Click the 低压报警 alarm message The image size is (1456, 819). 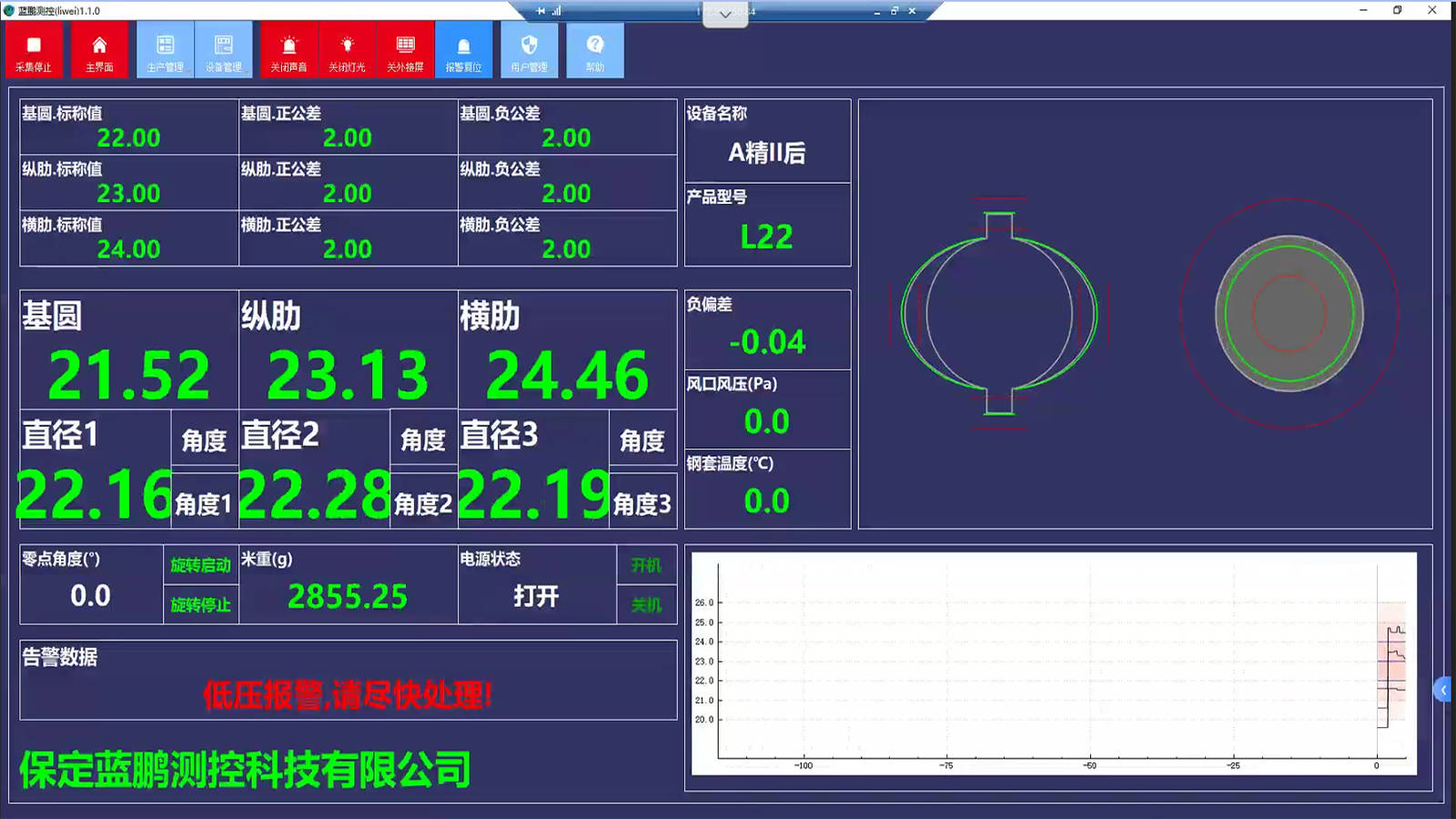point(348,695)
